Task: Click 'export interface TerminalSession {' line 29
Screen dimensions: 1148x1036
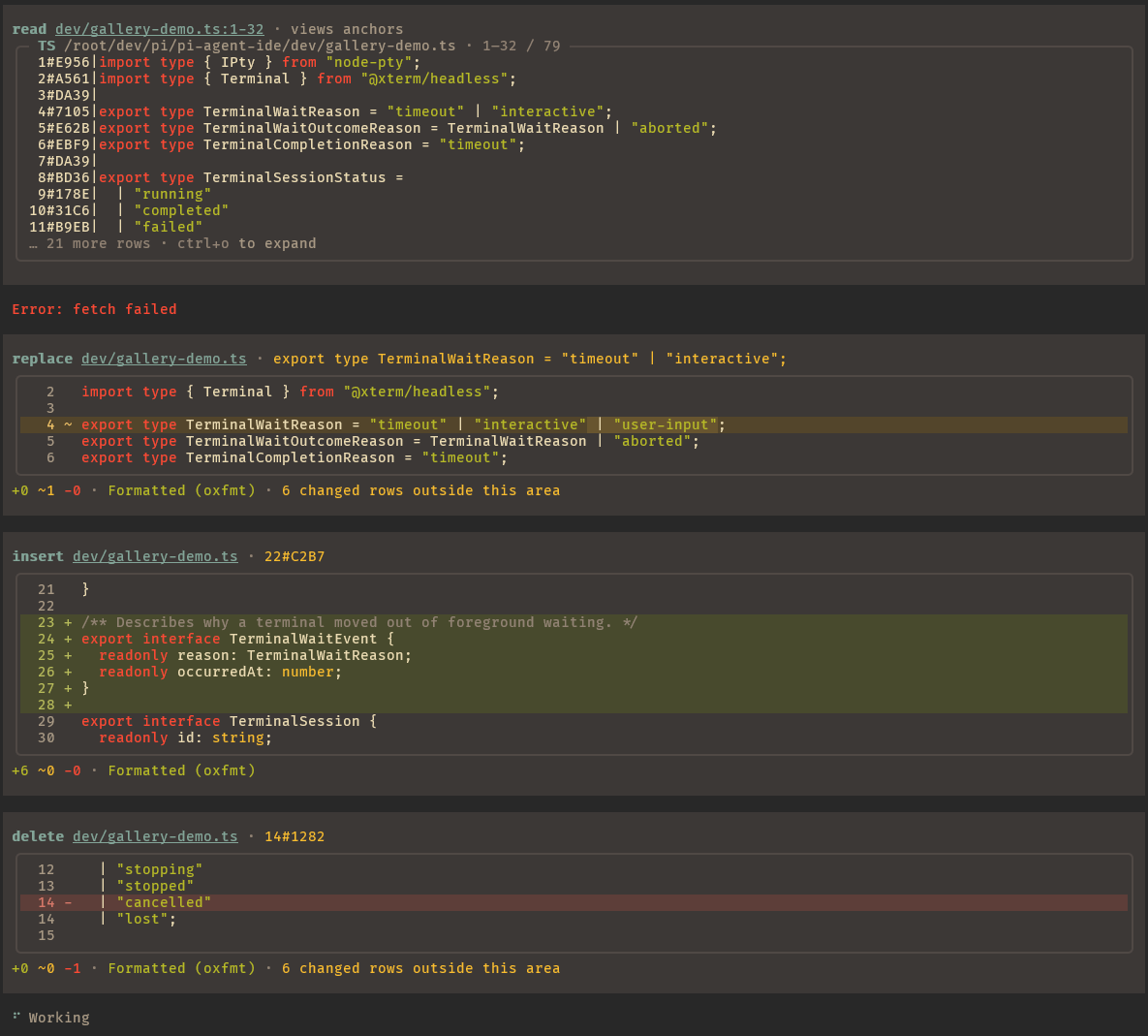Action: tap(230, 721)
